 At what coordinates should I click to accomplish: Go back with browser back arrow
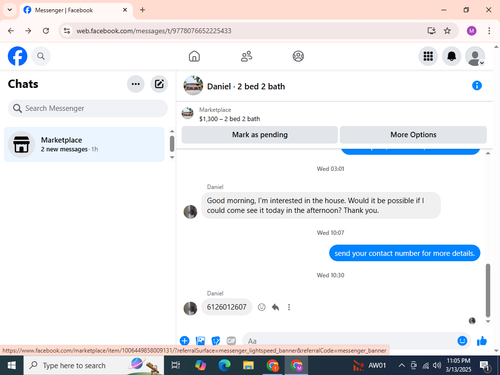(x=11, y=31)
